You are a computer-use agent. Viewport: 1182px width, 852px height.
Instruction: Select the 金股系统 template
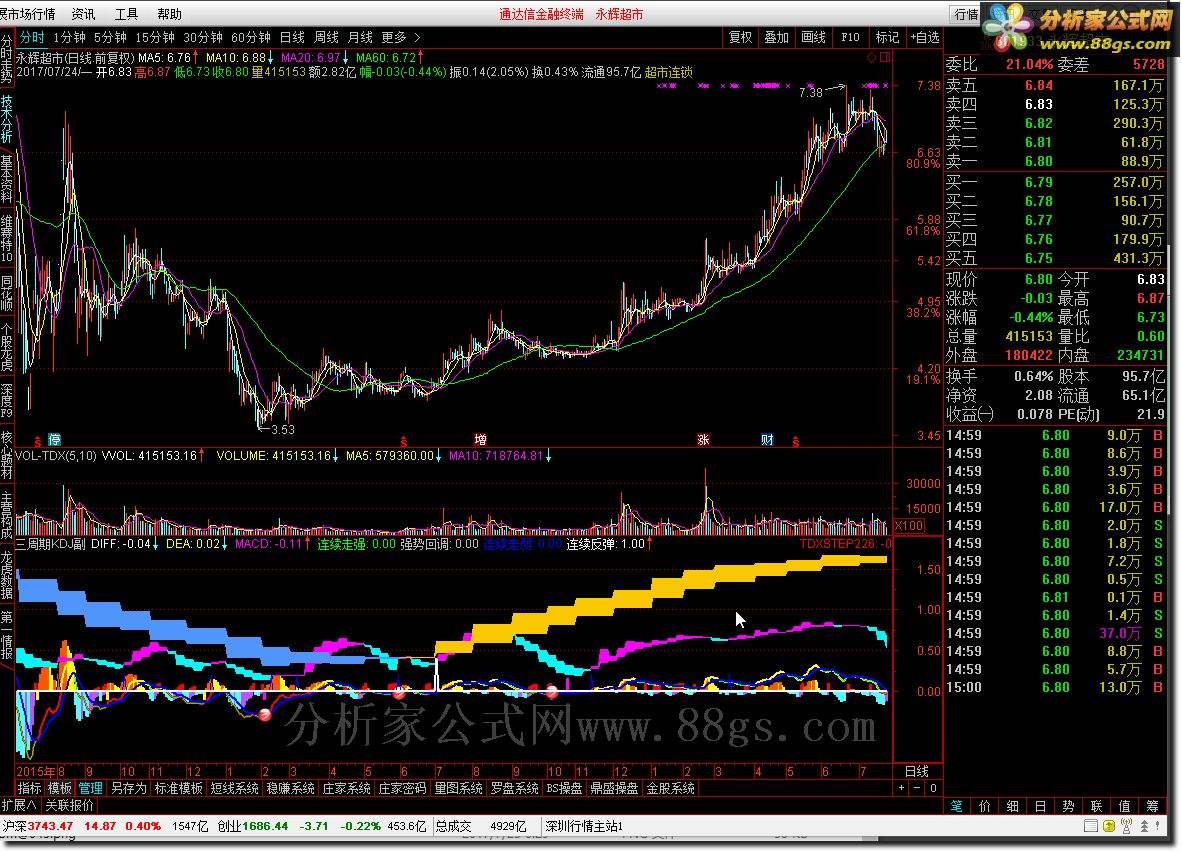[x=671, y=788]
